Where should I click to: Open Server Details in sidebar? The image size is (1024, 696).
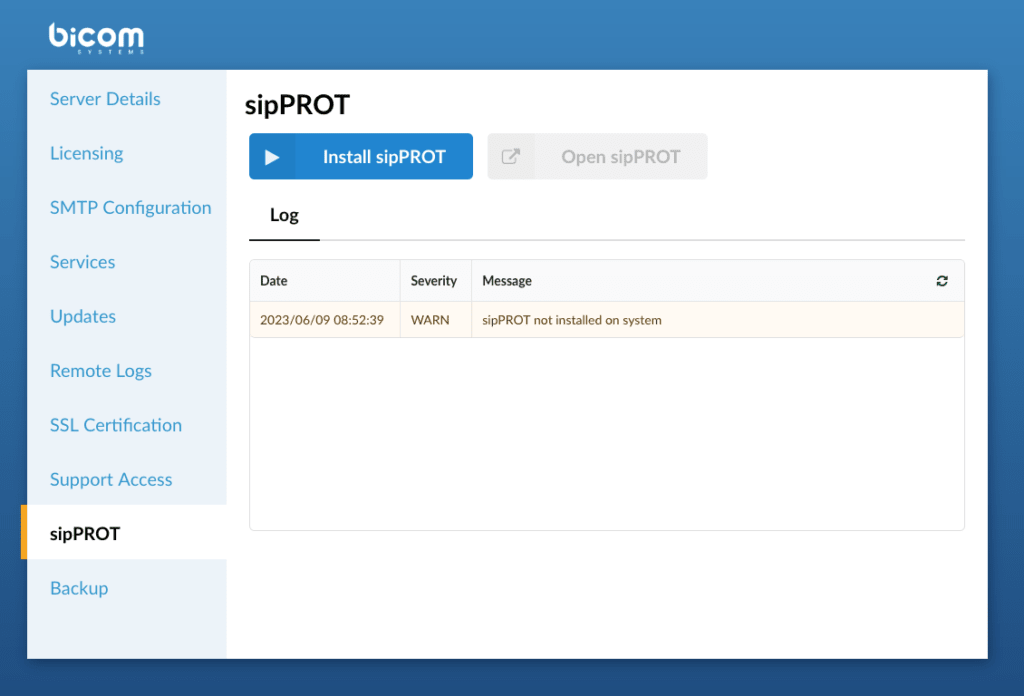tap(105, 99)
